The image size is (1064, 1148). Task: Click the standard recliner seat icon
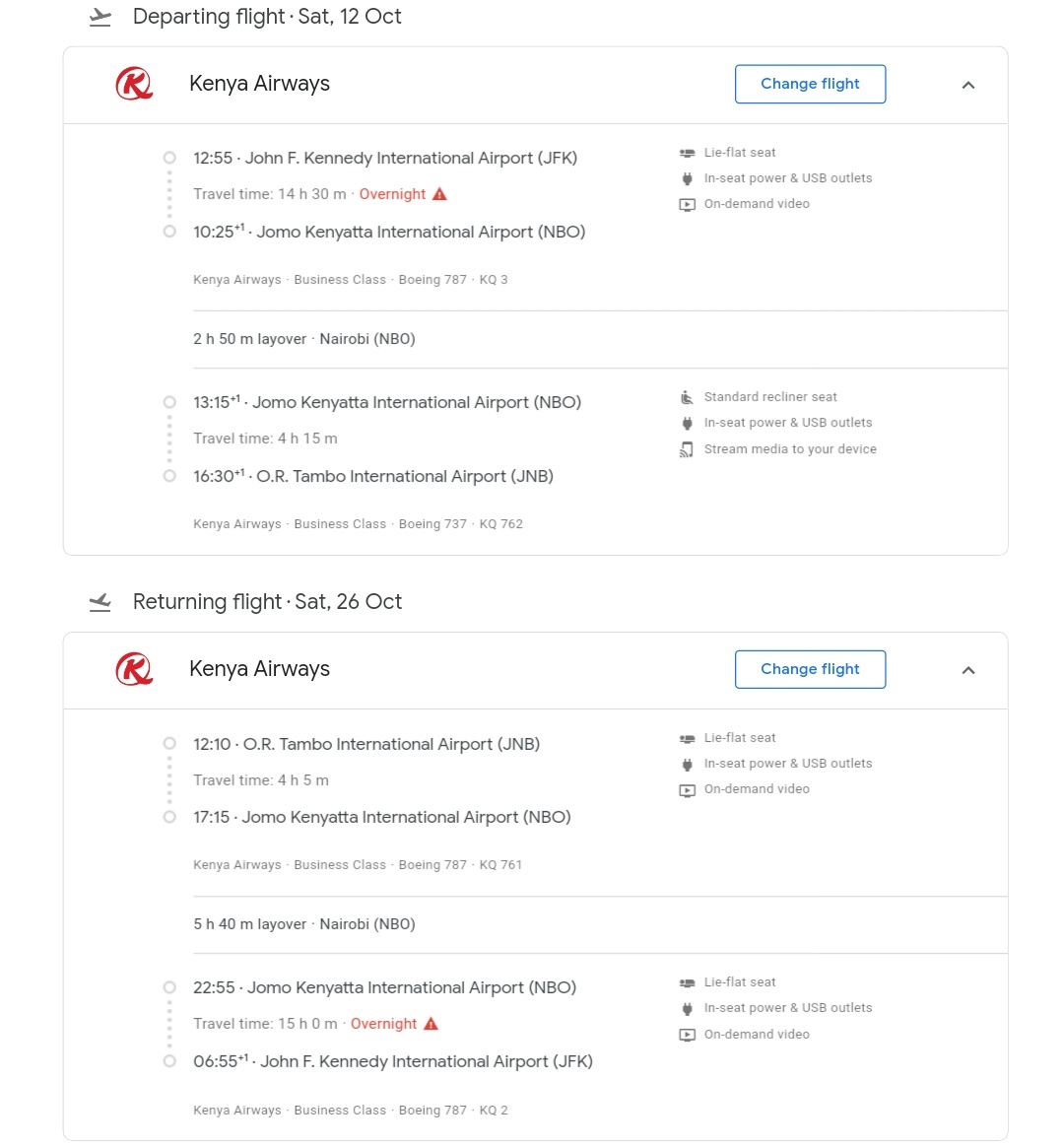(x=687, y=397)
